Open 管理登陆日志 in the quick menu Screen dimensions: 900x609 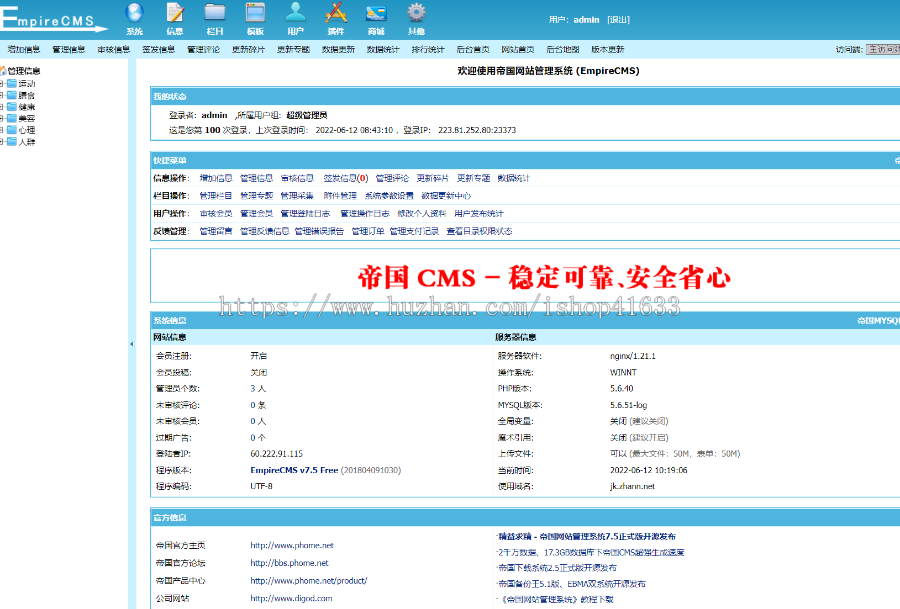point(305,214)
